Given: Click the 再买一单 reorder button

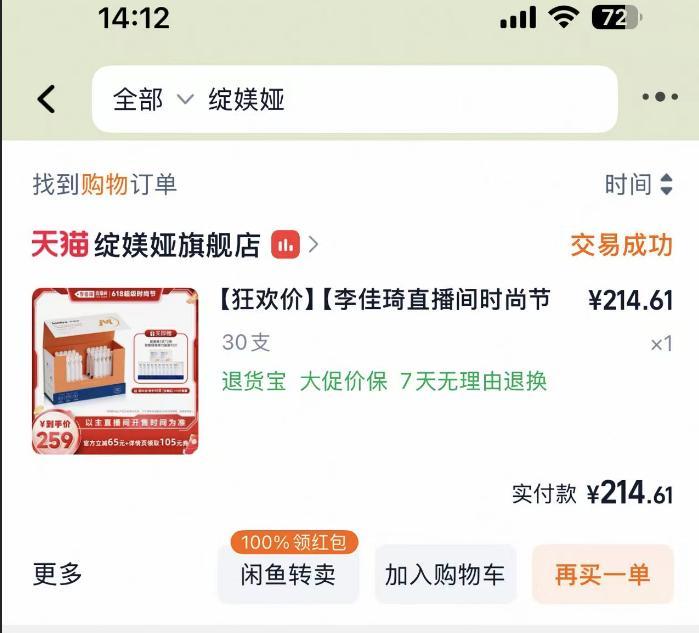Looking at the screenshot, I should [603, 575].
